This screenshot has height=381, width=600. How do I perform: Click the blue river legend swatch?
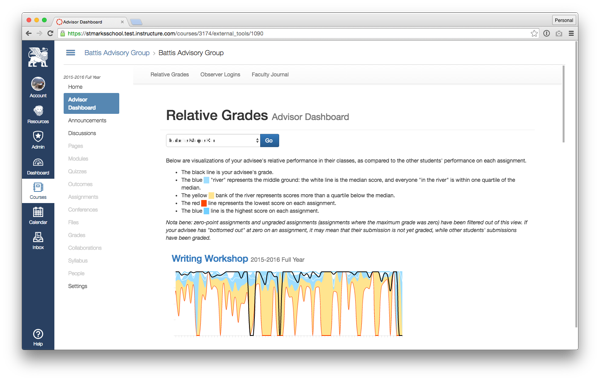point(206,180)
